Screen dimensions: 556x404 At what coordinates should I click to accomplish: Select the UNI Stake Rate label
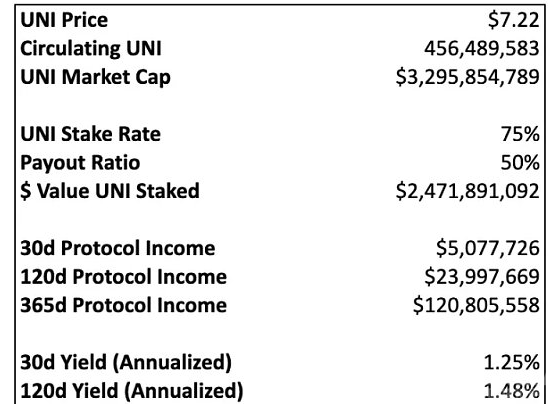(x=90, y=134)
